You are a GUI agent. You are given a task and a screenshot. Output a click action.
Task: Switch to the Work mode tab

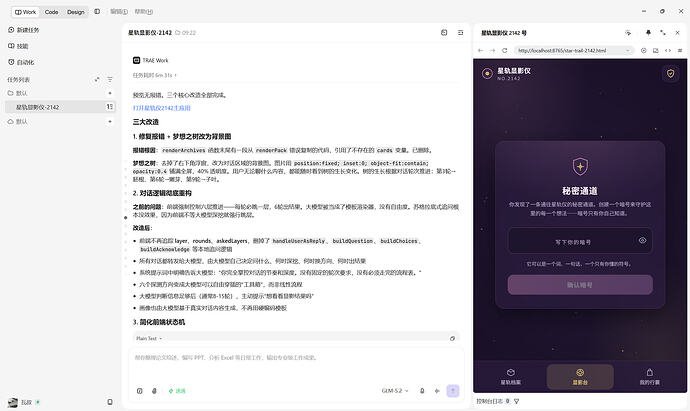click(26, 12)
